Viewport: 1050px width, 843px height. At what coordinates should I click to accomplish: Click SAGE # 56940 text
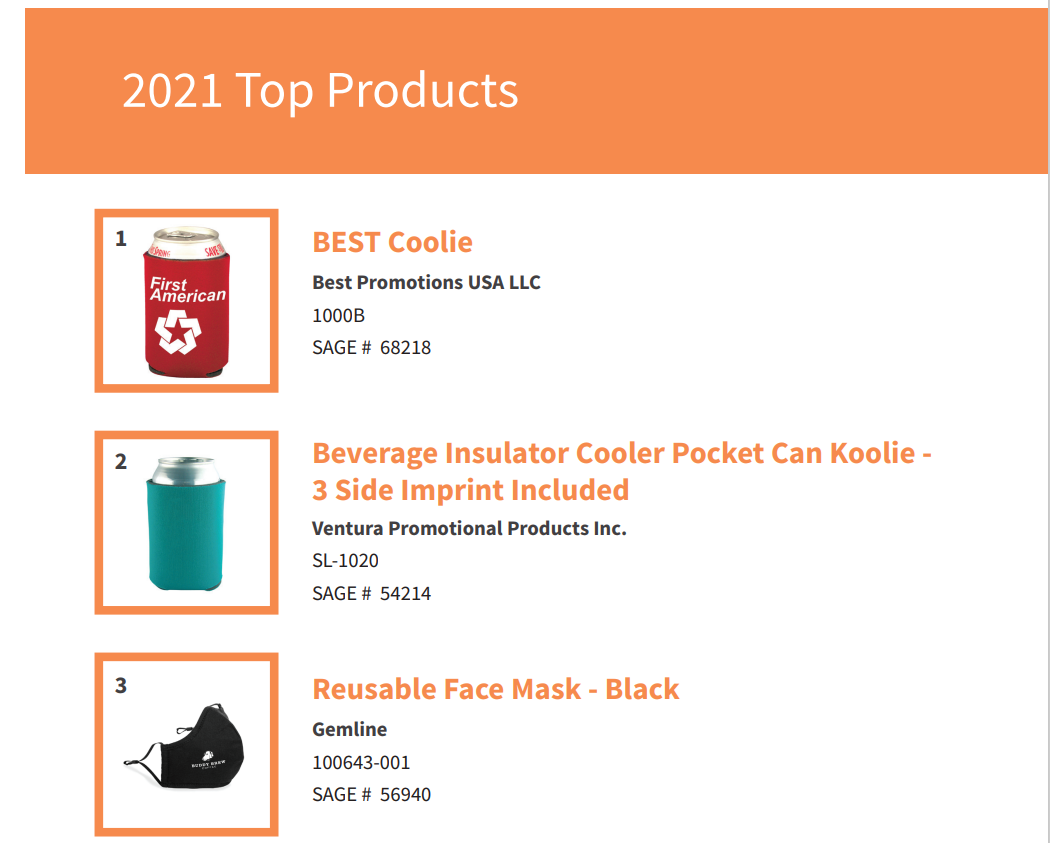372,794
